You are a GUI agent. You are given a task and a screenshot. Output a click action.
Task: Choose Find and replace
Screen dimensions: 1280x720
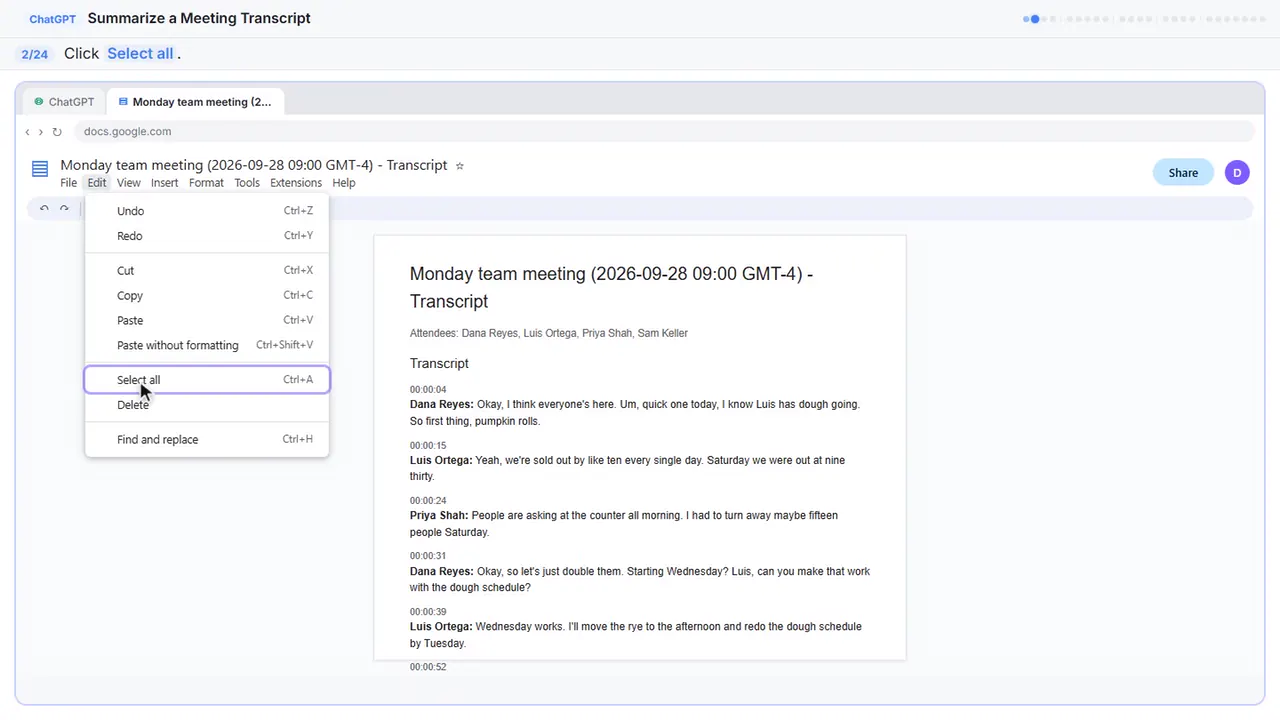tap(207, 439)
